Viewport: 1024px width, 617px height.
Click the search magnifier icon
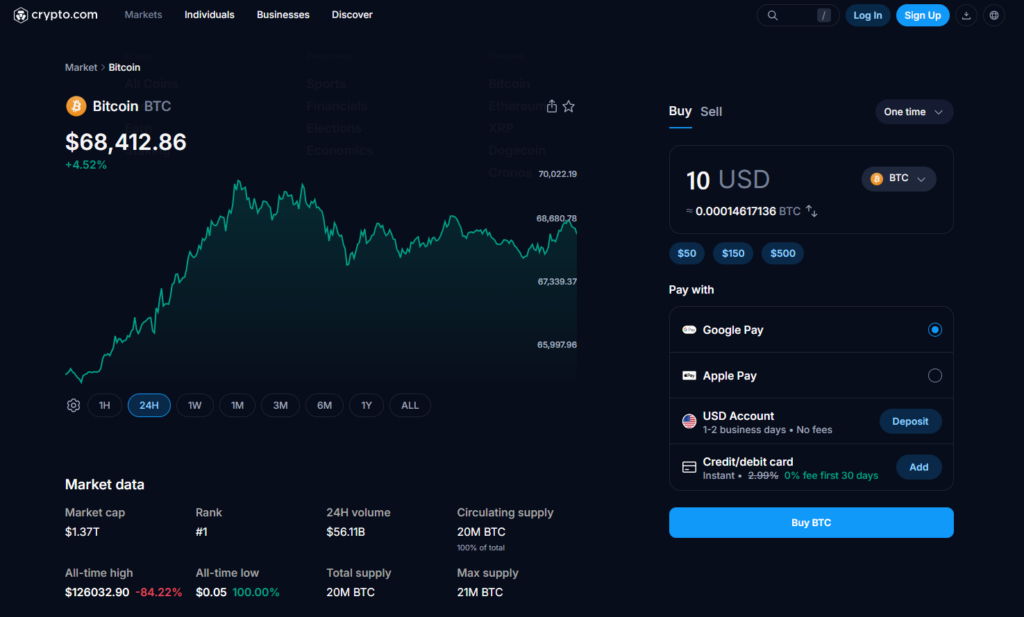tap(773, 15)
